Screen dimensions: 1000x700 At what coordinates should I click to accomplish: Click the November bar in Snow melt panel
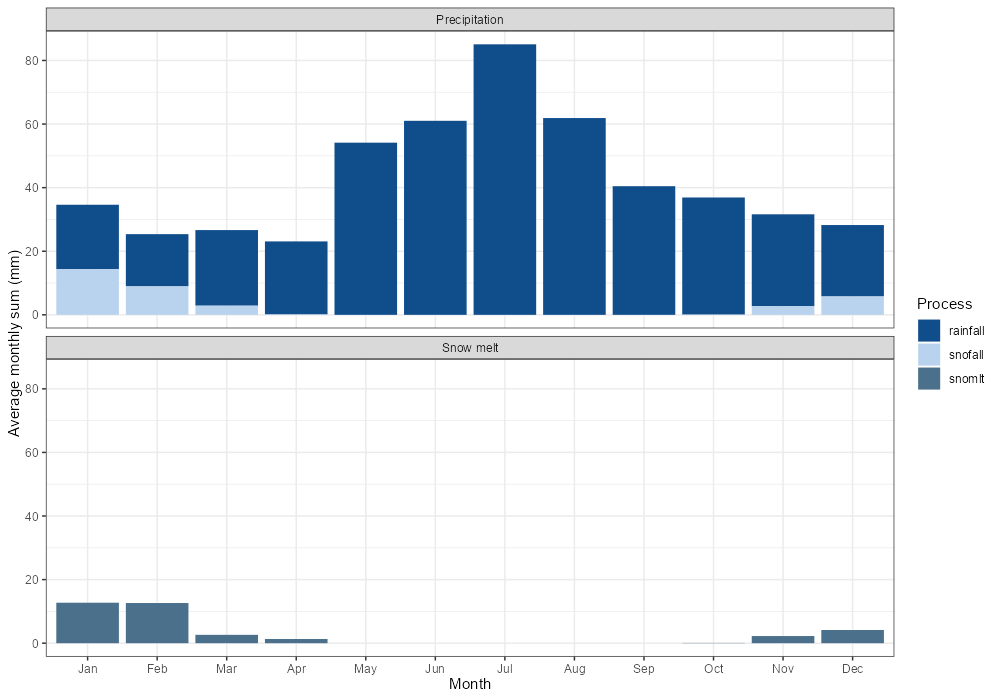[783, 639]
